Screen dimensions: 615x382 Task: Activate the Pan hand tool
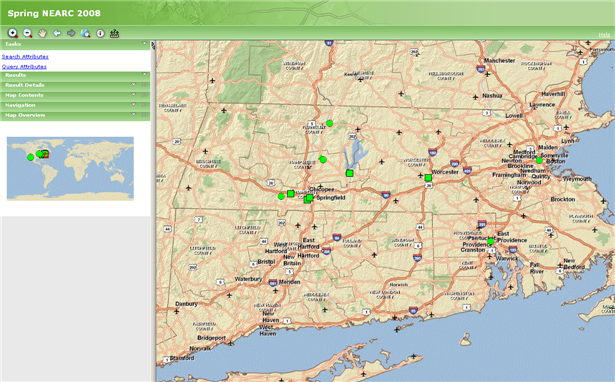point(42,33)
